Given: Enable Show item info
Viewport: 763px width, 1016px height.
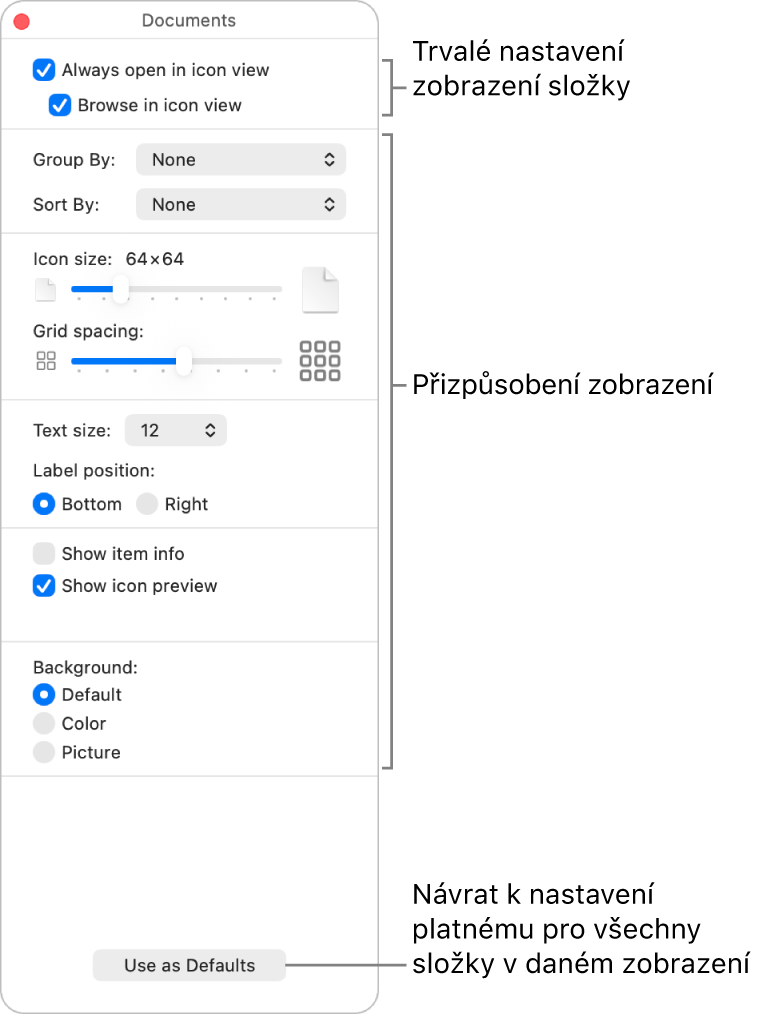Looking at the screenshot, I should click(44, 553).
